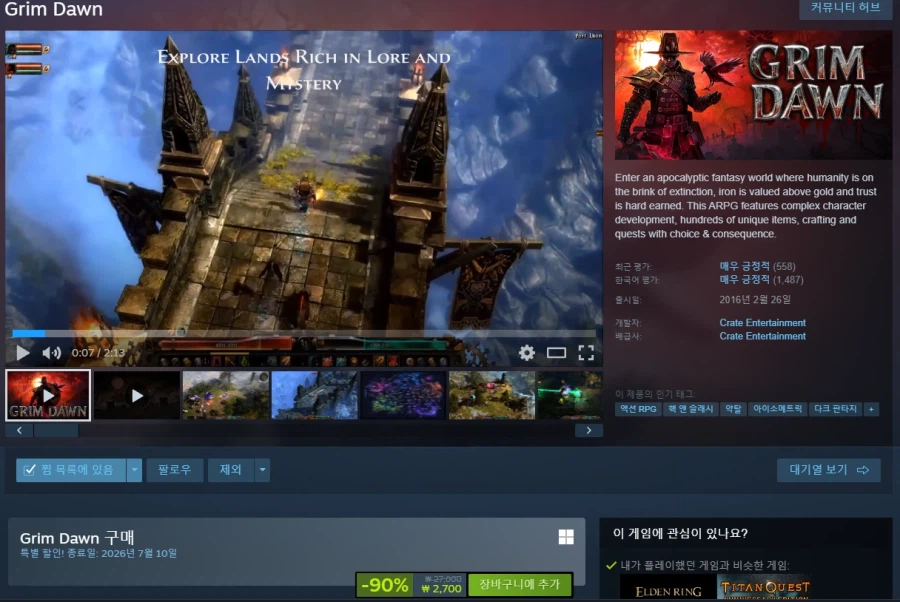
Task: Open 대기열 보기 queue button
Action: (829, 470)
